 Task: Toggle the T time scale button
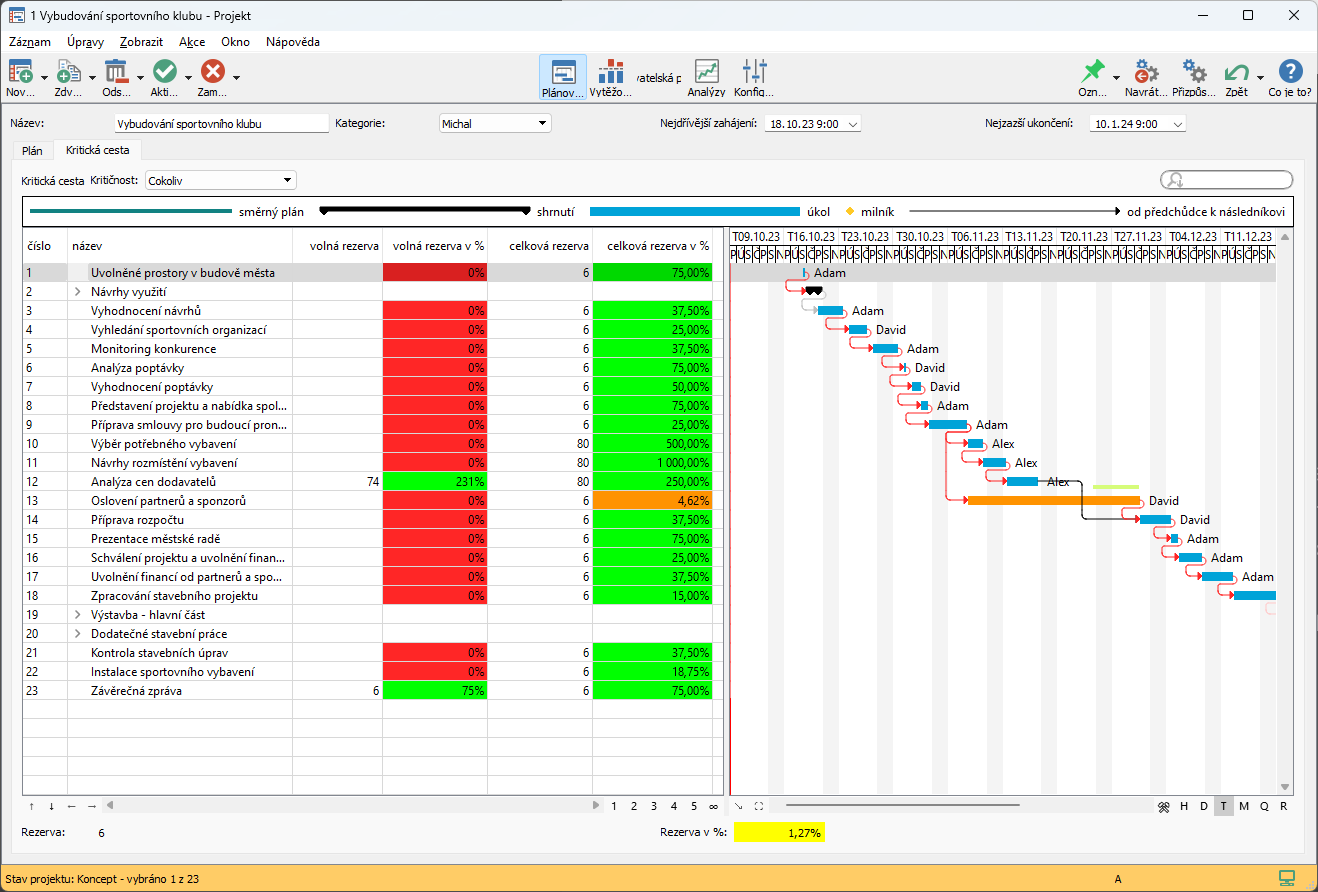coord(1223,806)
